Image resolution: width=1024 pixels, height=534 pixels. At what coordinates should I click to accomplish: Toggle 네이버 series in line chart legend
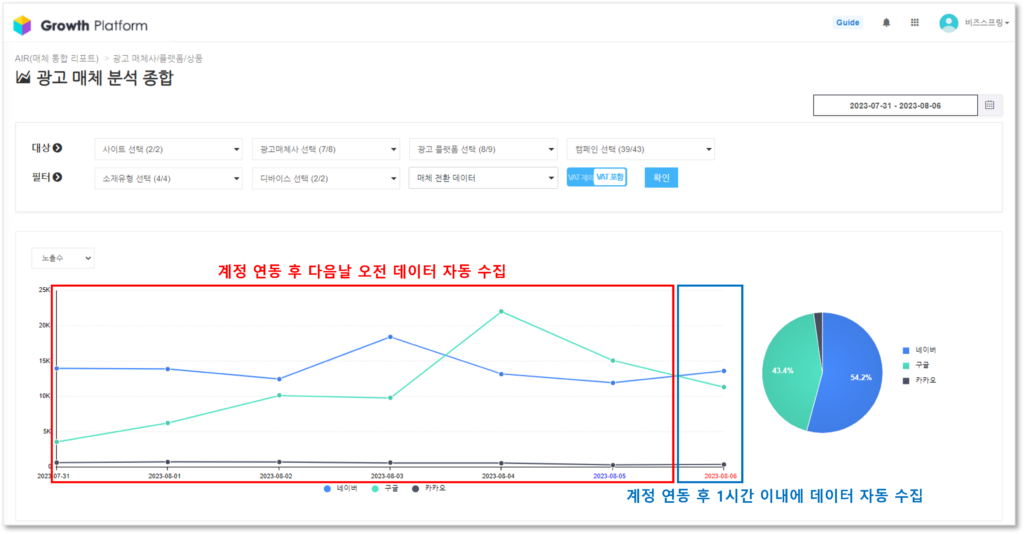tap(341, 489)
